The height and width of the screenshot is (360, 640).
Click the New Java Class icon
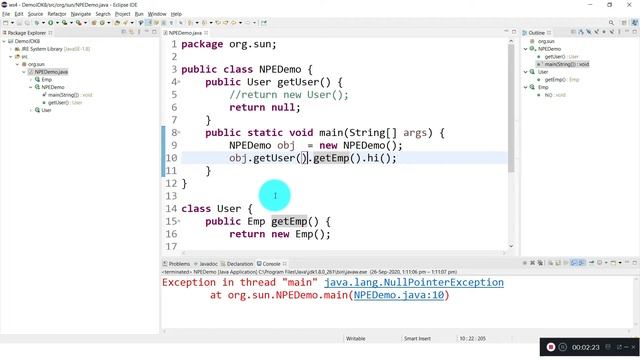point(102,23)
